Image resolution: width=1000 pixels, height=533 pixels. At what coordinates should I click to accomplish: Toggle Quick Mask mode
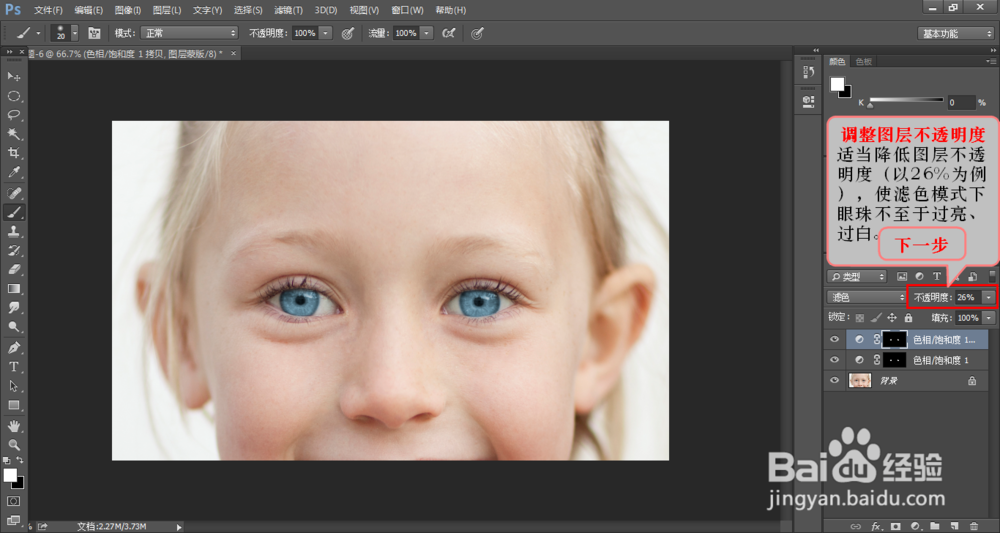pyautogui.click(x=13, y=502)
